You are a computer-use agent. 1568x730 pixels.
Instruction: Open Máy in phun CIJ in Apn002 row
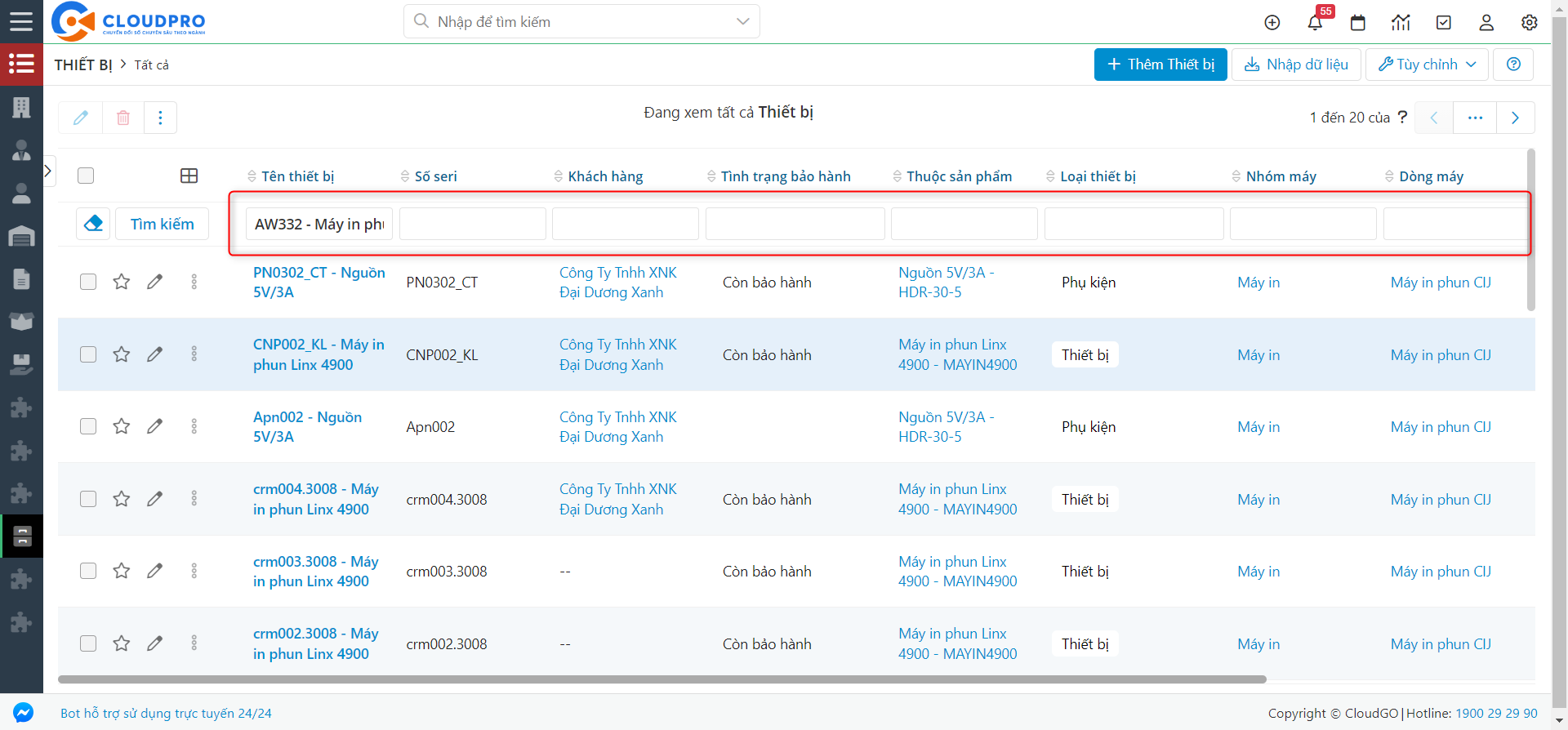[x=1441, y=426]
